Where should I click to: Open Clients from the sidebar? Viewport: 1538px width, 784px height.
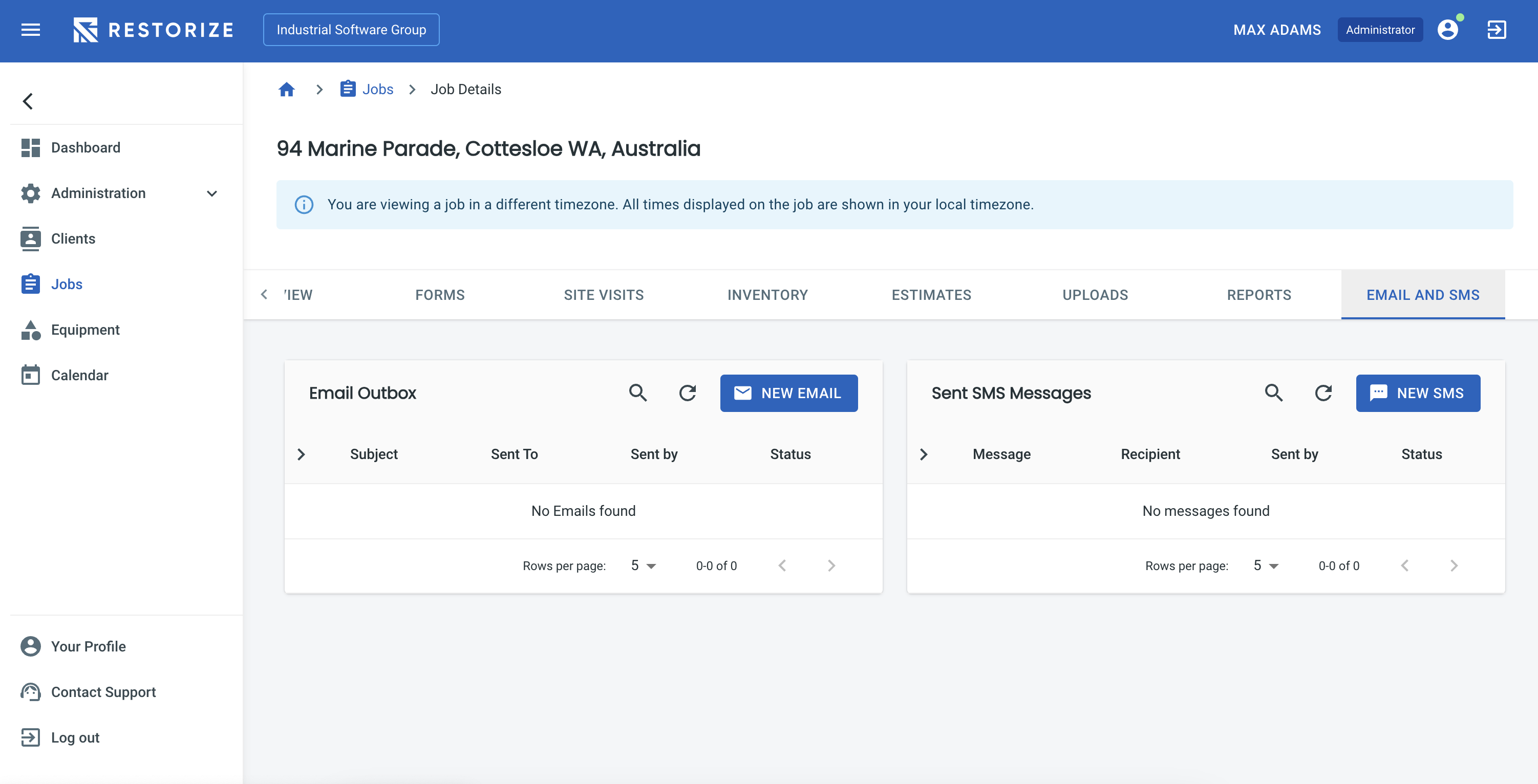pyautogui.click(x=73, y=238)
